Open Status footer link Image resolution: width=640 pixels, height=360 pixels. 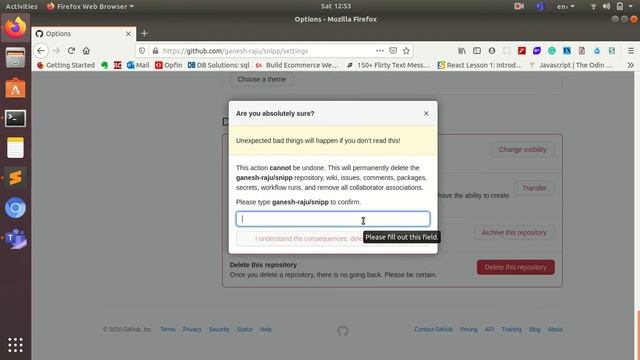[x=244, y=329]
